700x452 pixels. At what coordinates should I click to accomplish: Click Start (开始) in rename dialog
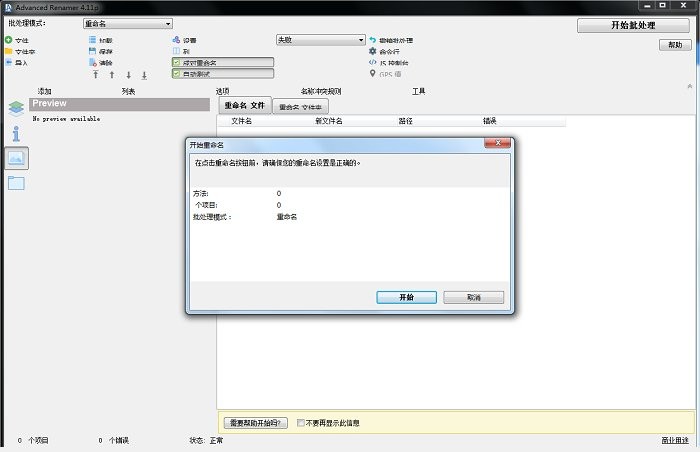[x=406, y=297]
